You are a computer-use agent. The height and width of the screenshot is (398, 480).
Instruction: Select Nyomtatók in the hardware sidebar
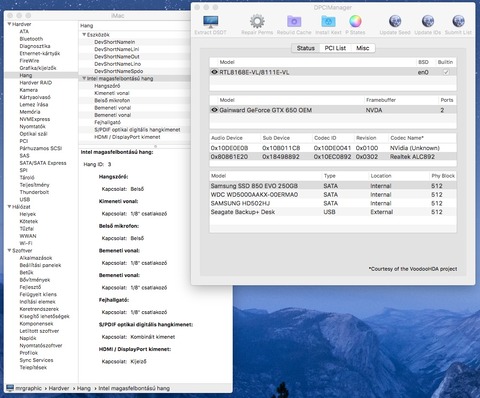pyautogui.click(x=32, y=126)
